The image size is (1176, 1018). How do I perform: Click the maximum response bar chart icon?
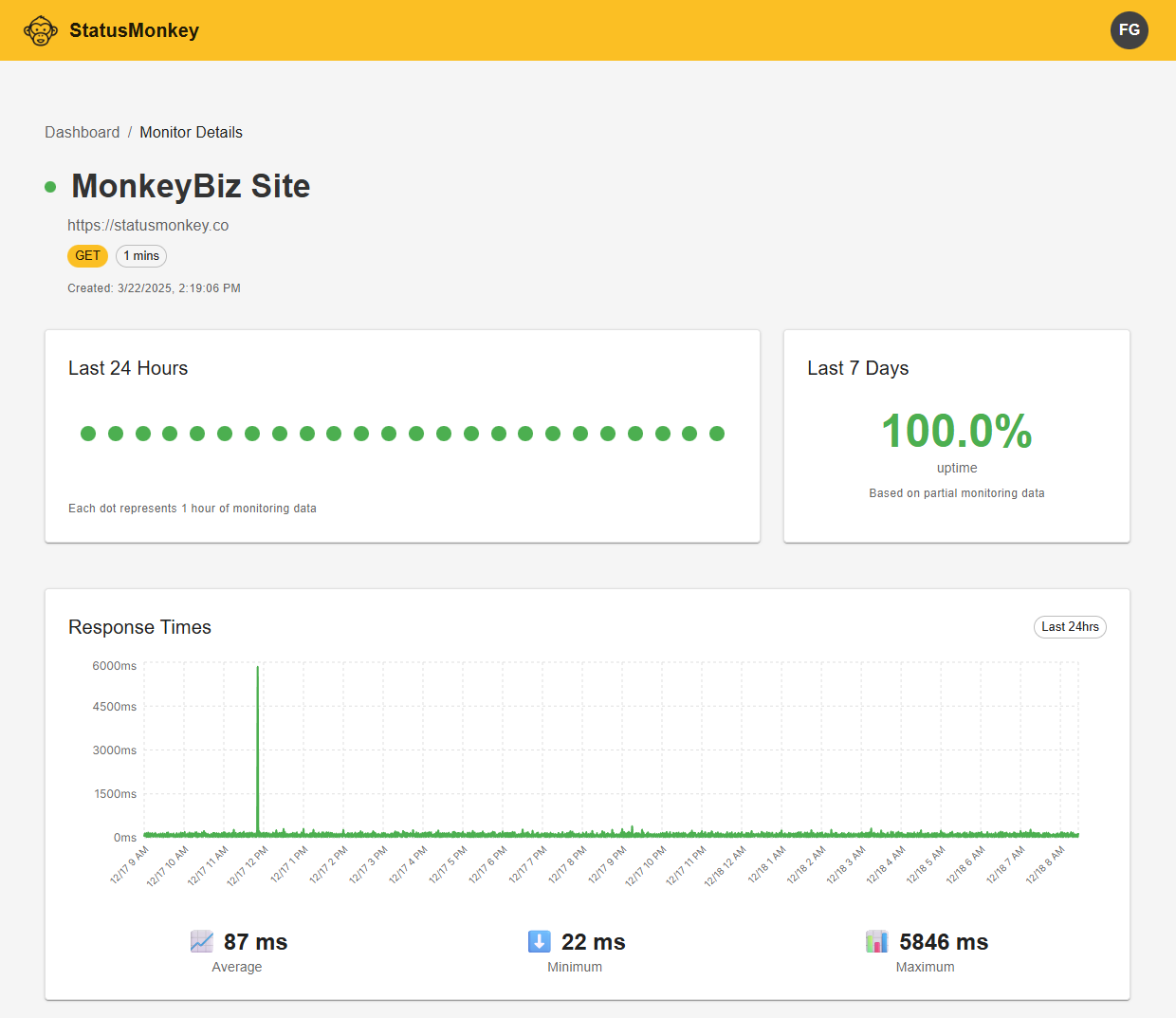875,941
